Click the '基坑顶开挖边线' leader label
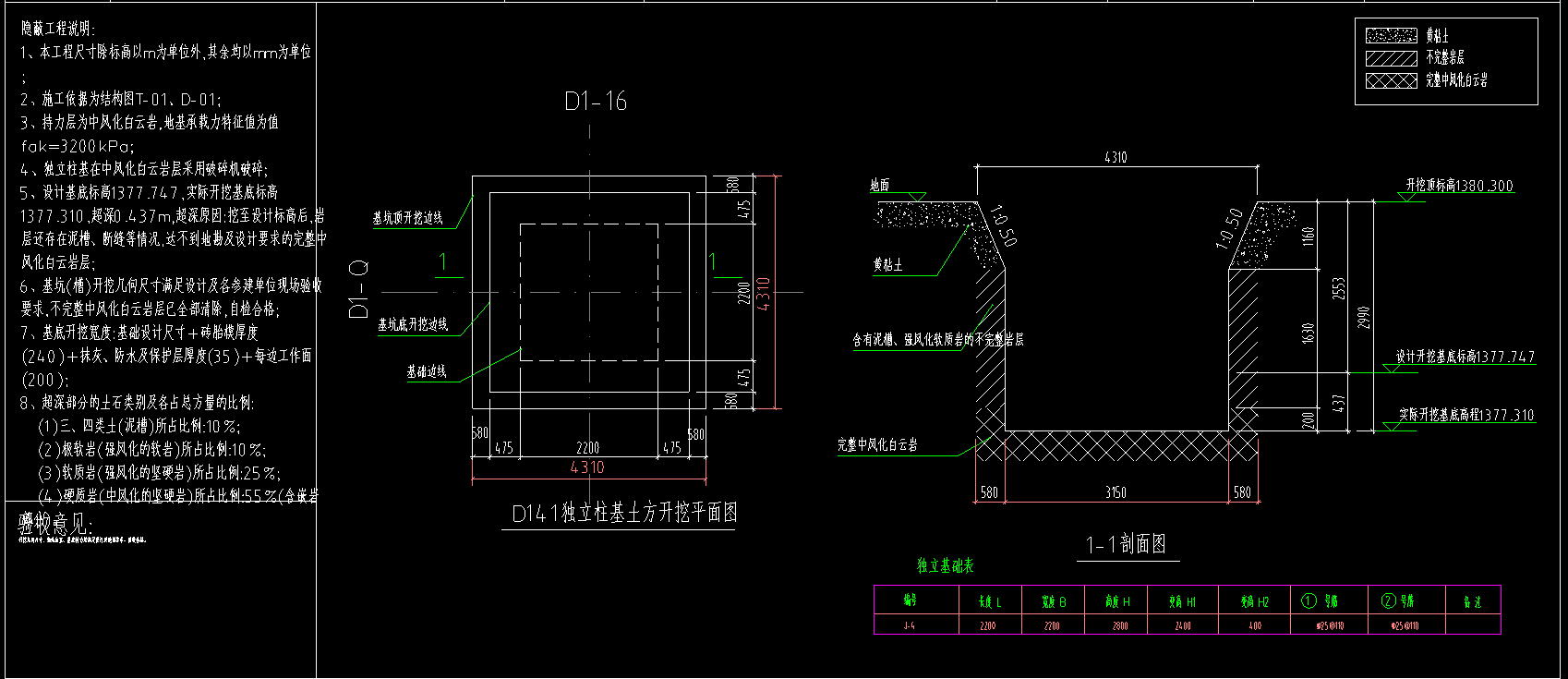 click(407, 218)
